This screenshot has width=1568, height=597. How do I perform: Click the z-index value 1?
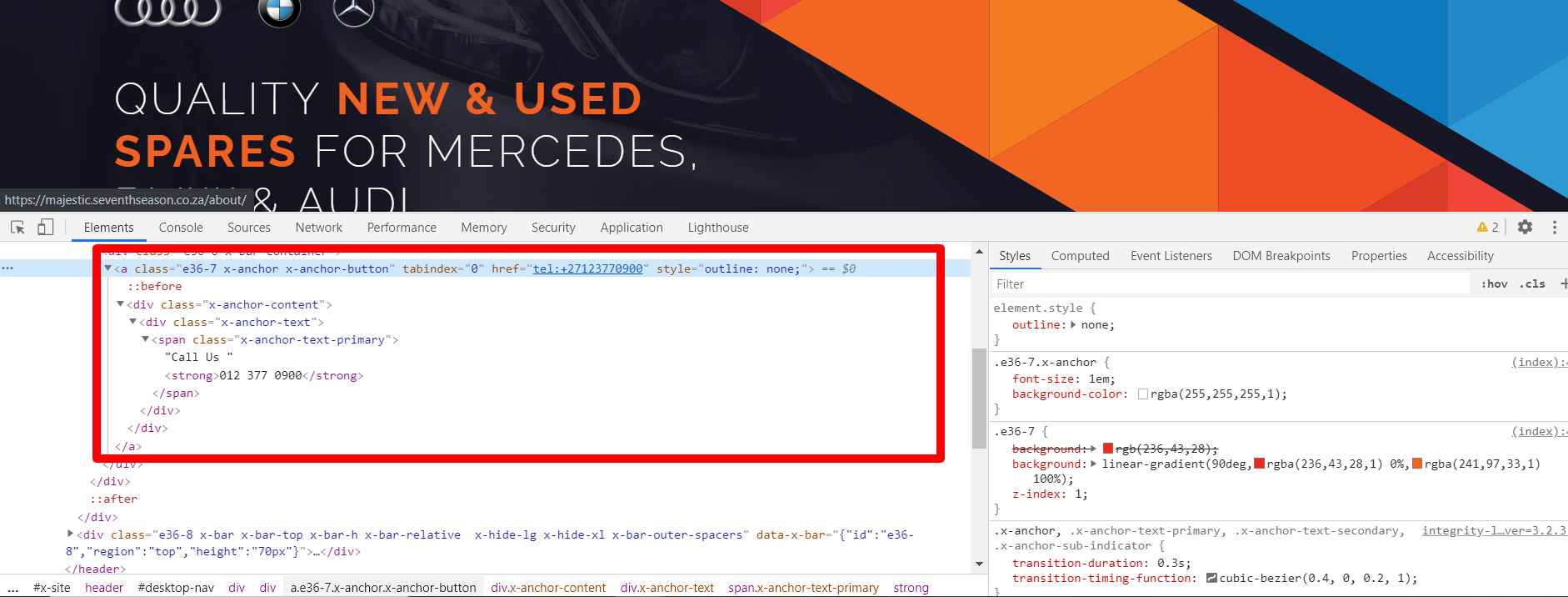[1077, 494]
